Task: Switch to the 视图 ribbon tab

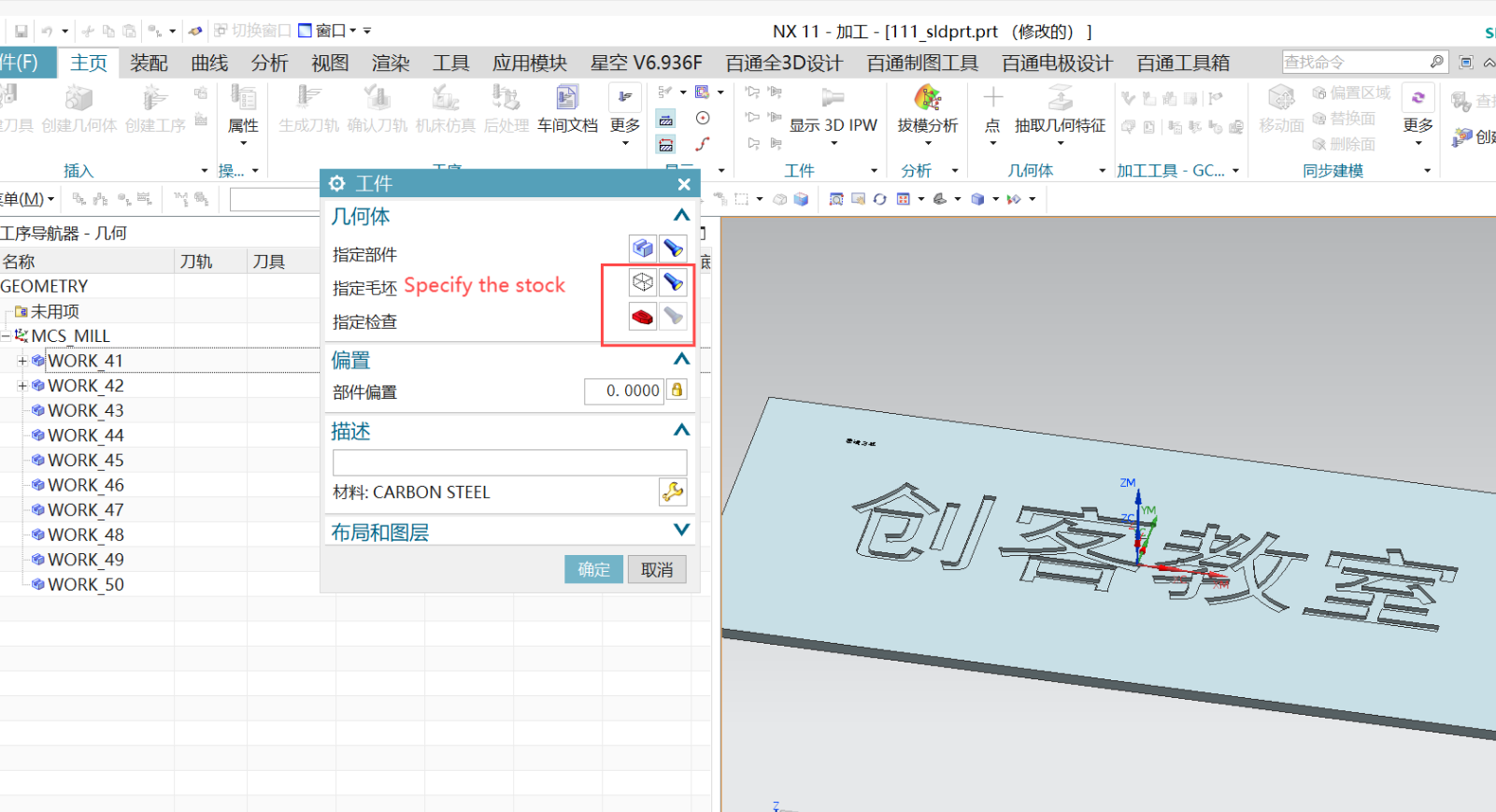Action: (330, 63)
